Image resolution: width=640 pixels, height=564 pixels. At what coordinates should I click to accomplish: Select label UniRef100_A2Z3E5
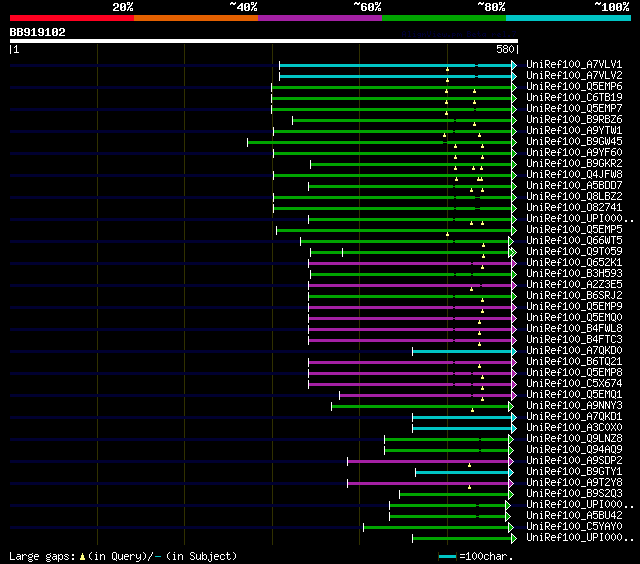[574, 285]
